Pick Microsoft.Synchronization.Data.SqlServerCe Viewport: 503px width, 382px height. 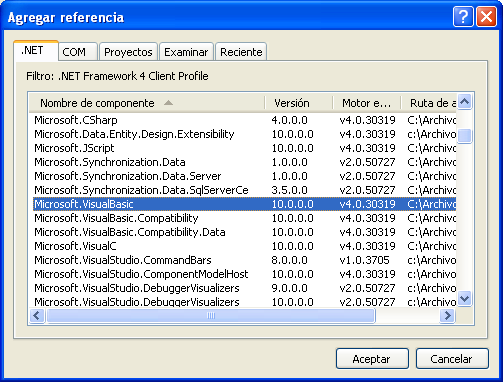(x=244, y=190)
